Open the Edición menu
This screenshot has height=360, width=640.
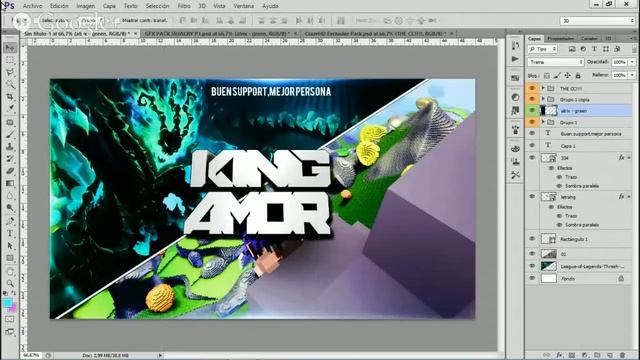(x=59, y=6)
